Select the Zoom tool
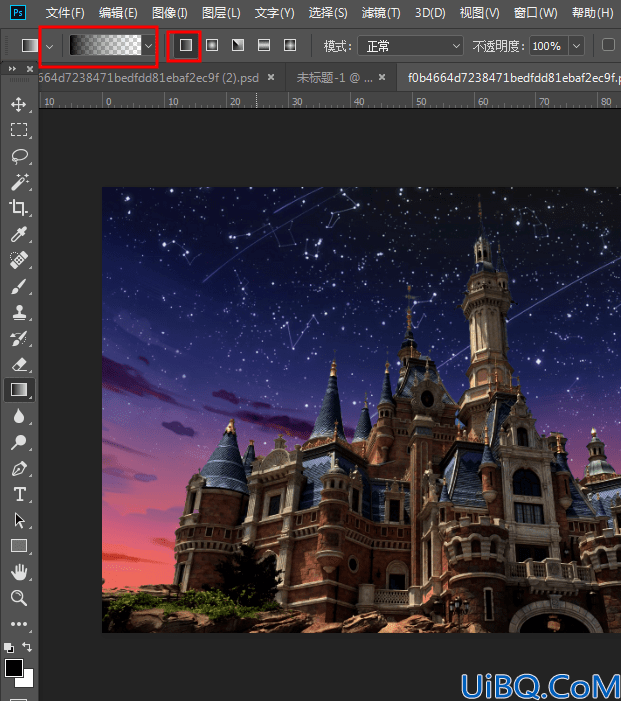The height and width of the screenshot is (701, 621). [x=18, y=598]
